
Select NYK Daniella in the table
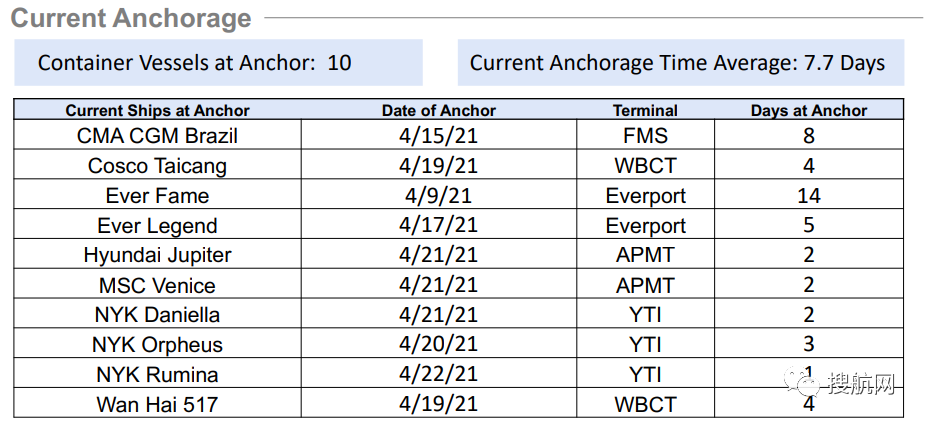coord(158,314)
